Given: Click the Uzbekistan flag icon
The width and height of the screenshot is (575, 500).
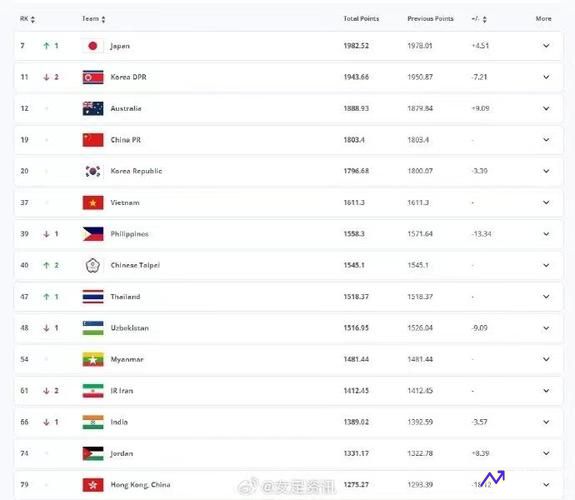Looking at the screenshot, I should (x=93, y=328).
